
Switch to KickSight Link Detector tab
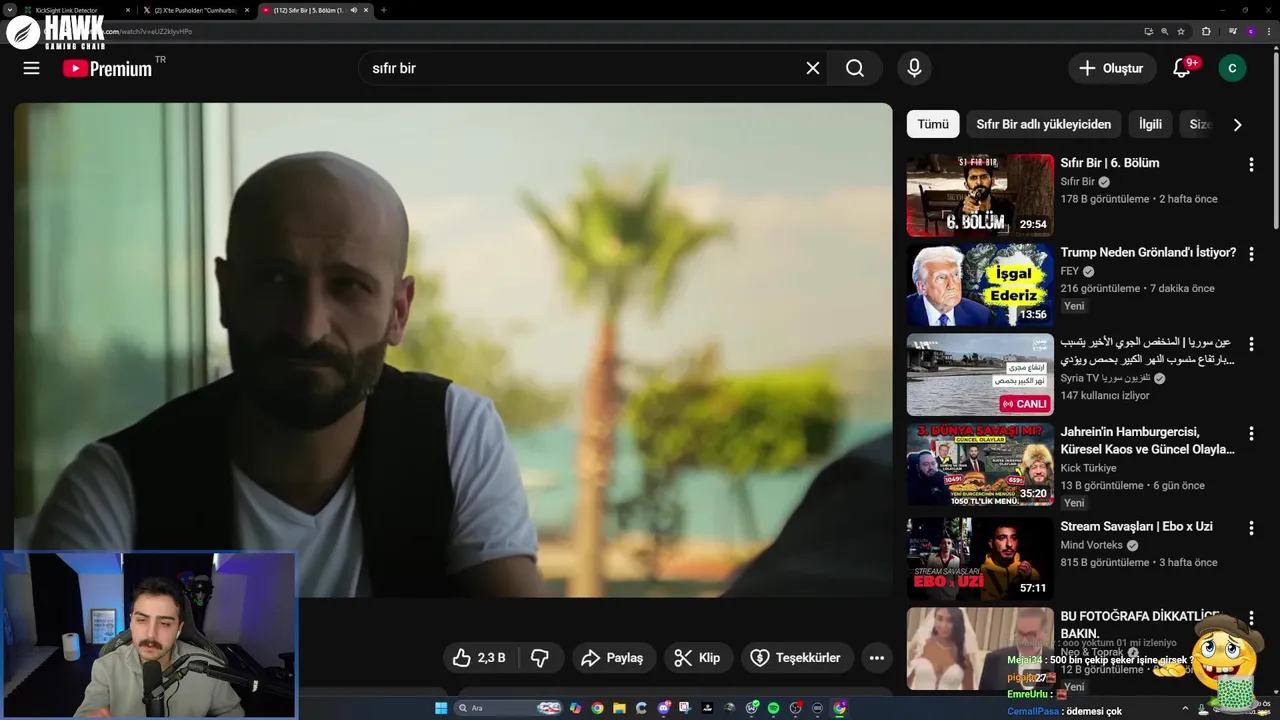coord(75,10)
